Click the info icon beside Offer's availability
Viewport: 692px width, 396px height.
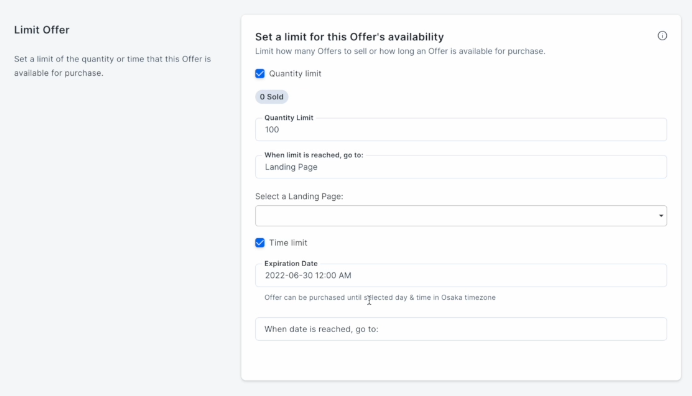point(662,36)
